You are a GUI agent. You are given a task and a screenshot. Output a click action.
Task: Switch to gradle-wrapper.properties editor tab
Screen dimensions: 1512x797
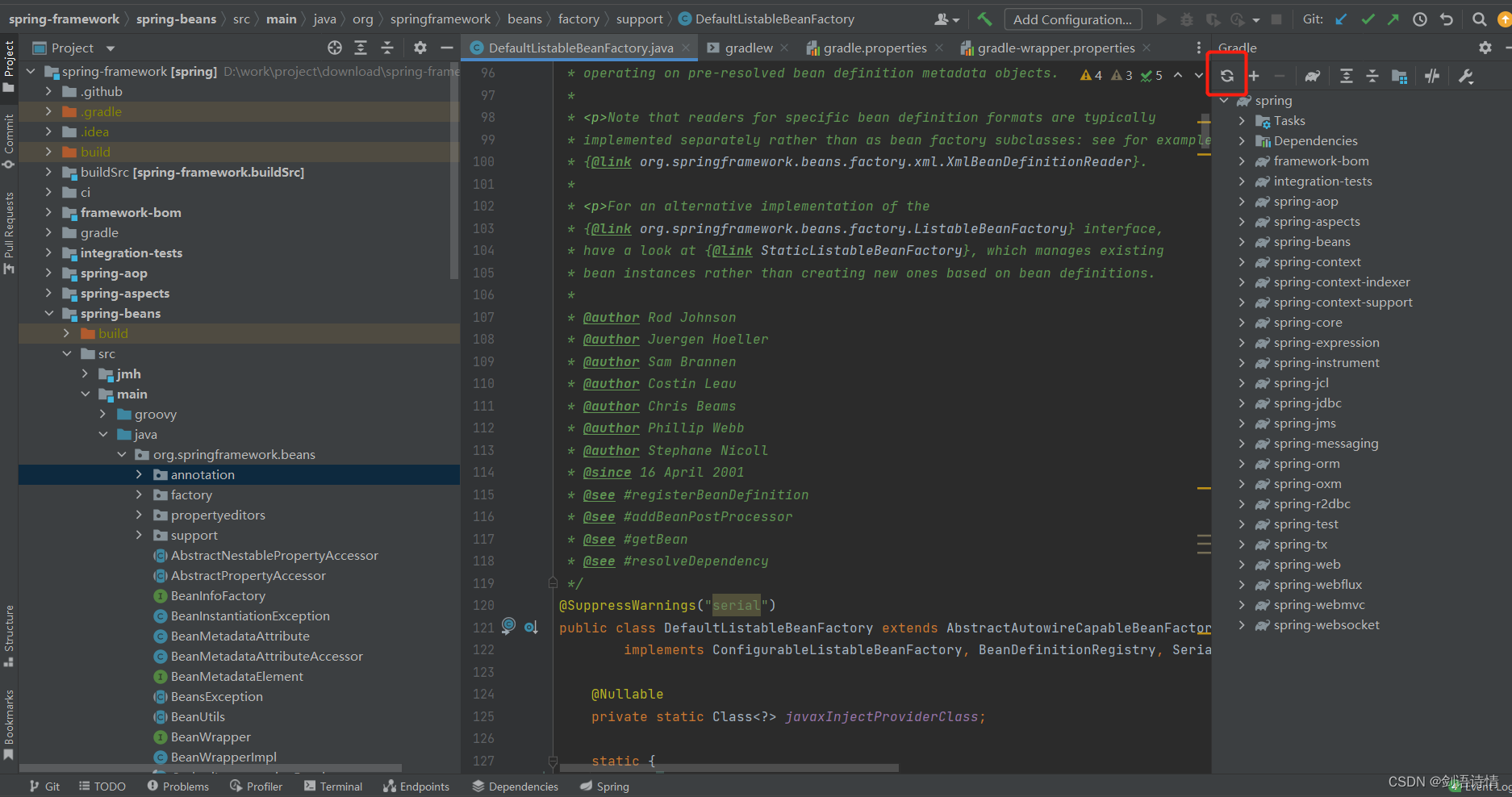tap(1055, 48)
